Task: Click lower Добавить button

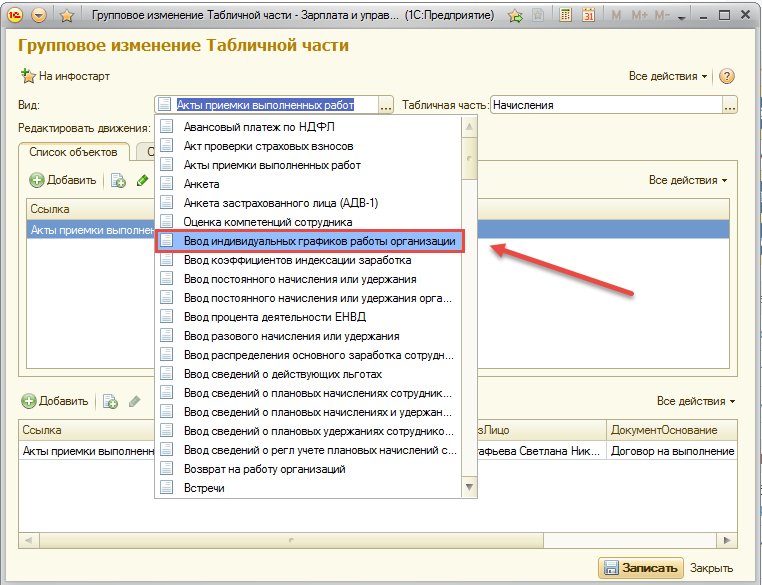Action: point(55,401)
